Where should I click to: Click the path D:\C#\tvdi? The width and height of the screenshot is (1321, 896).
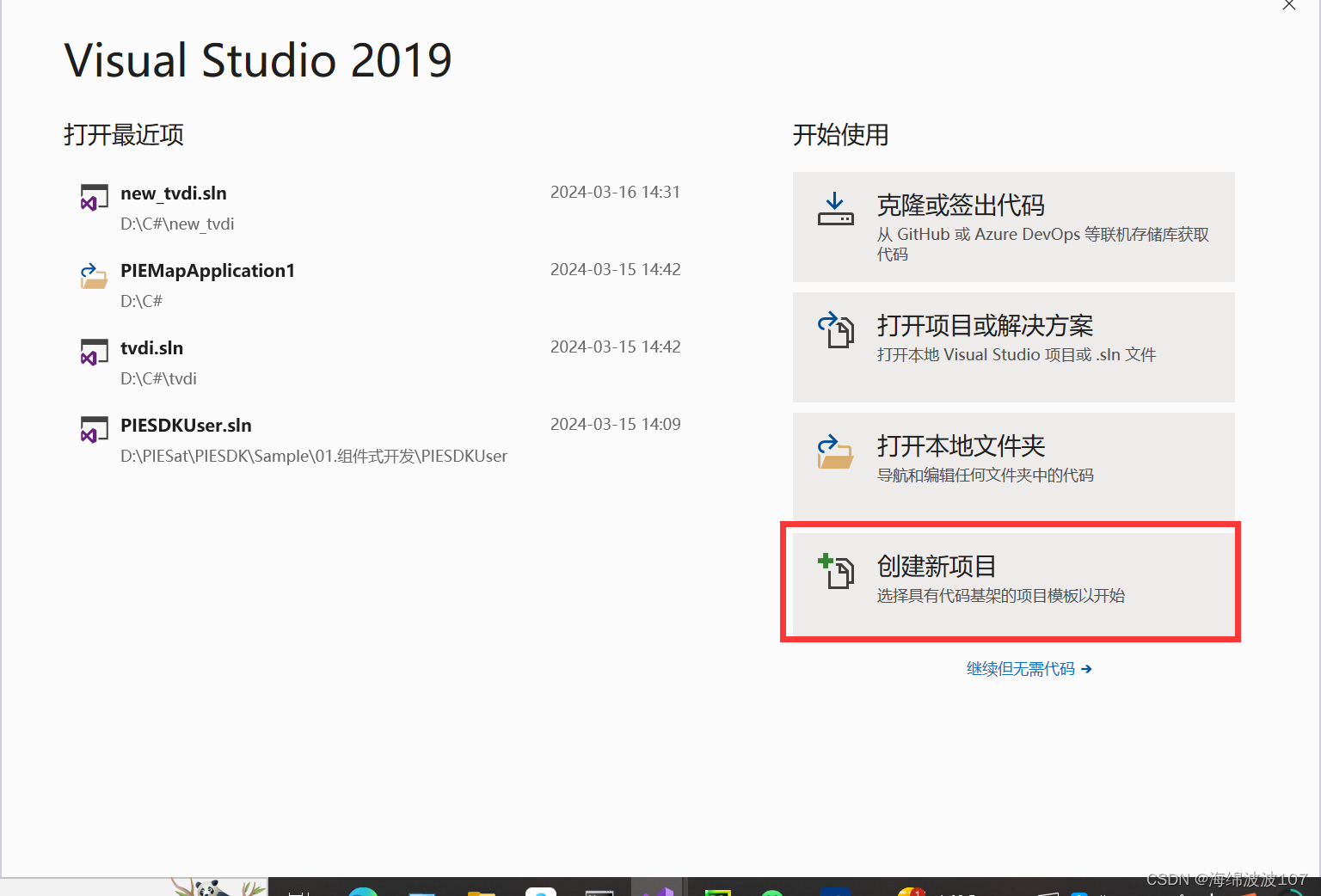coord(158,379)
